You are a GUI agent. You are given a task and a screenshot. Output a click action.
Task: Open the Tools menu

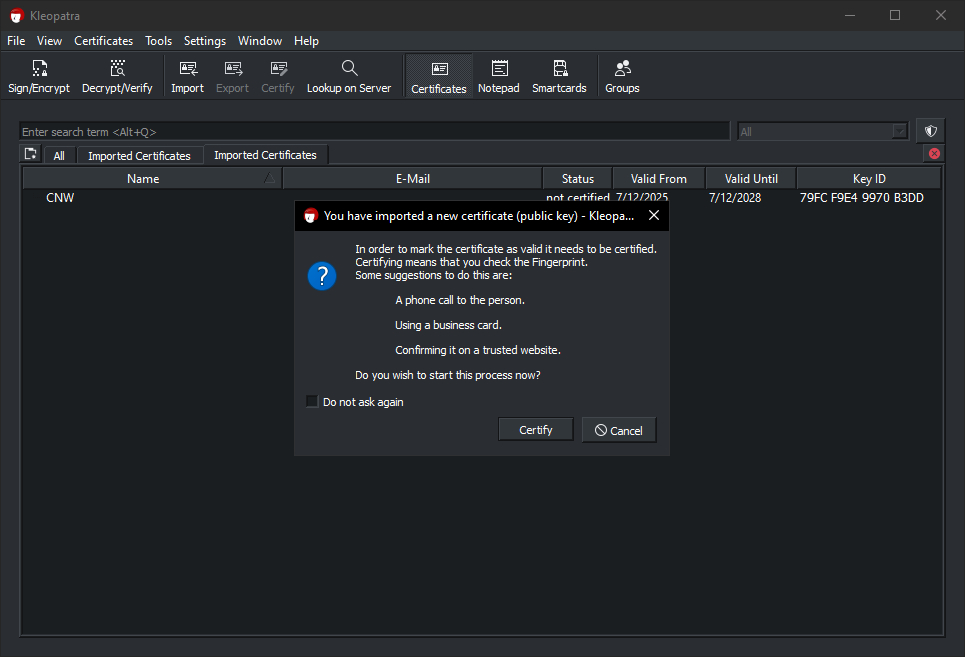pos(158,41)
